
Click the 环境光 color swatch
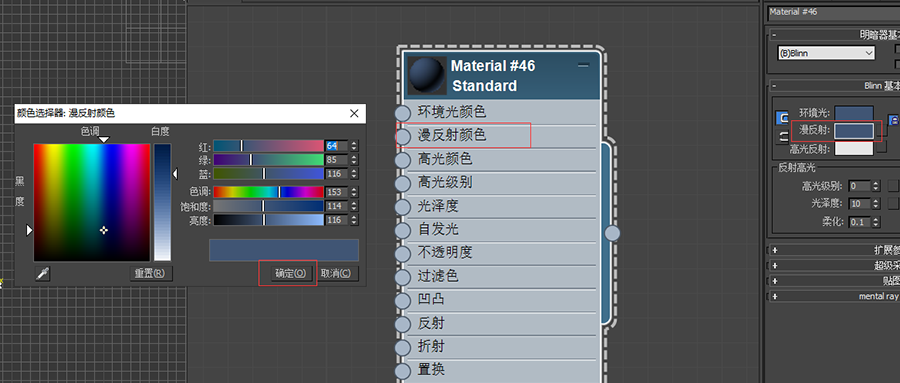point(854,113)
